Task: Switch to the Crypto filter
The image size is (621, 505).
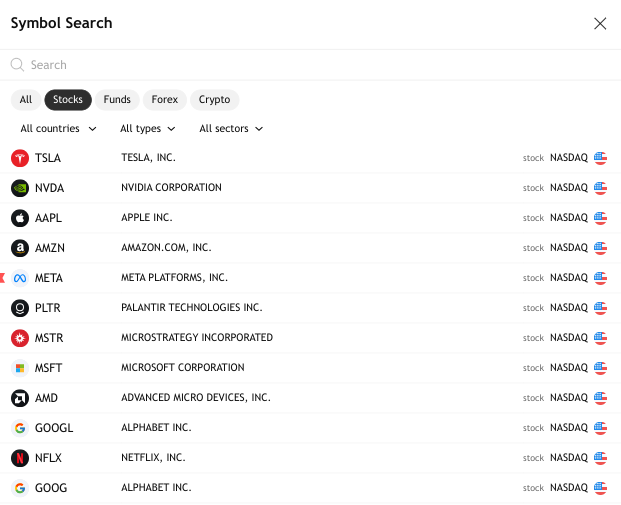Action: [x=214, y=100]
